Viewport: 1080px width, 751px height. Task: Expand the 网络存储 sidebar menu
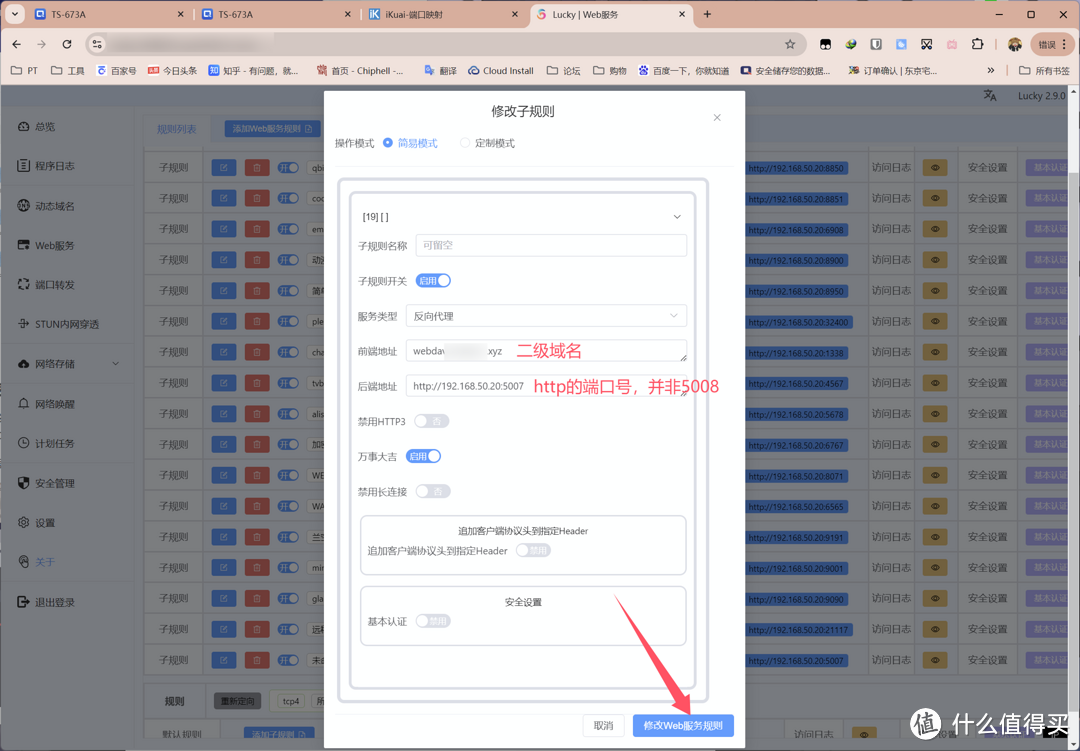(x=115, y=364)
